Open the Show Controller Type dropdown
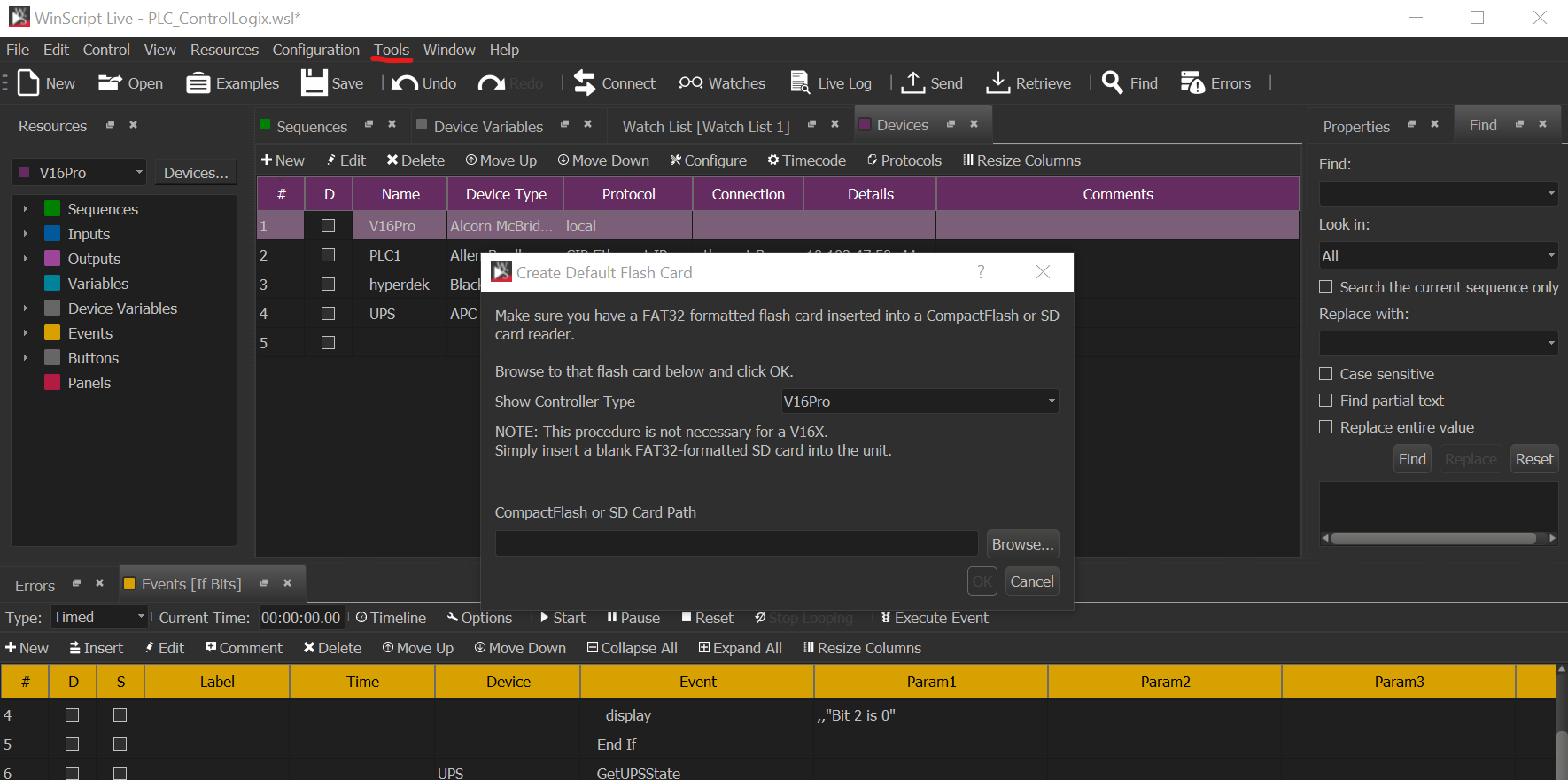 (x=920, y=402)
